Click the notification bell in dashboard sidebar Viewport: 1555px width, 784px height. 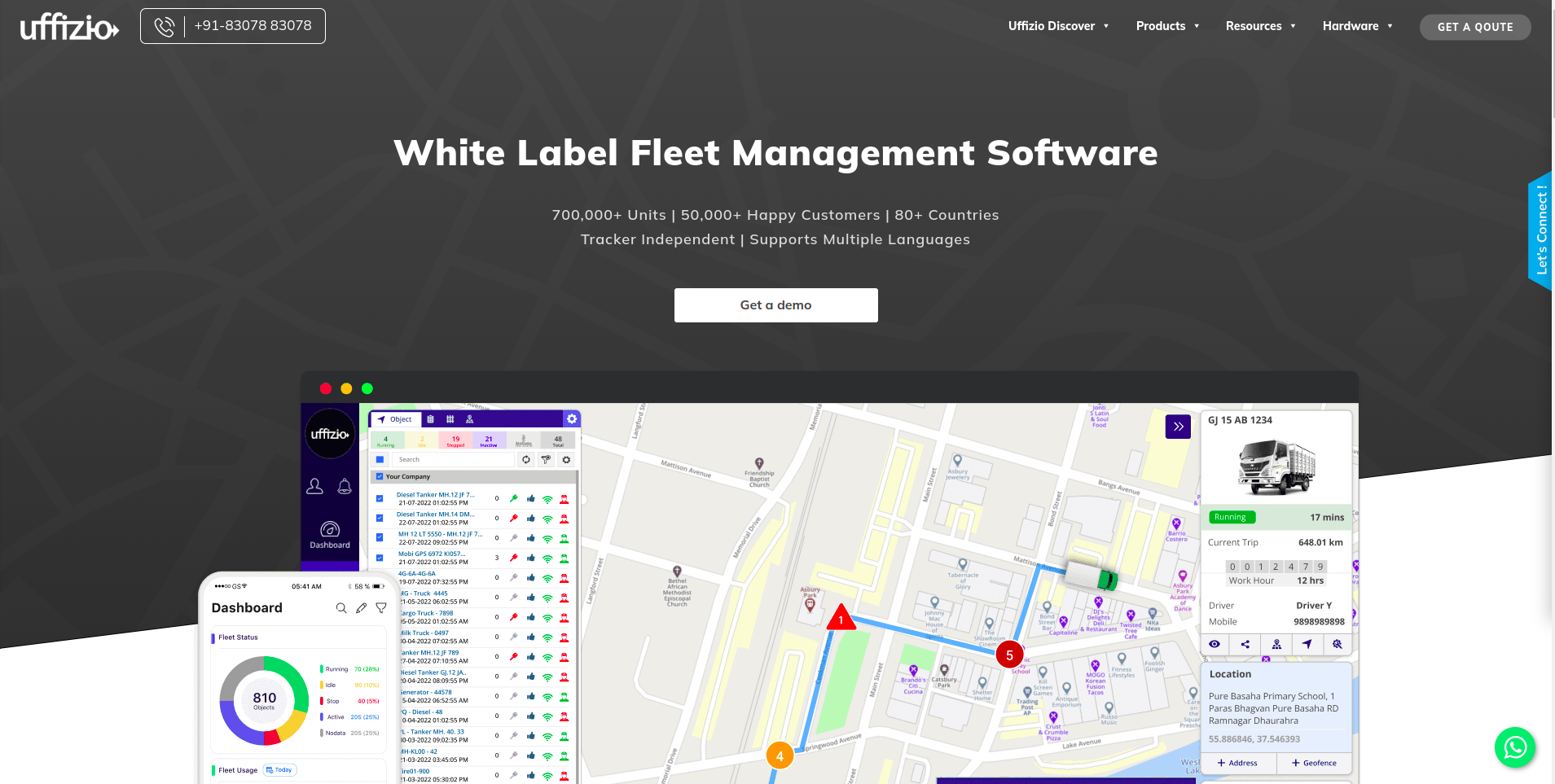tap(345, 487)
